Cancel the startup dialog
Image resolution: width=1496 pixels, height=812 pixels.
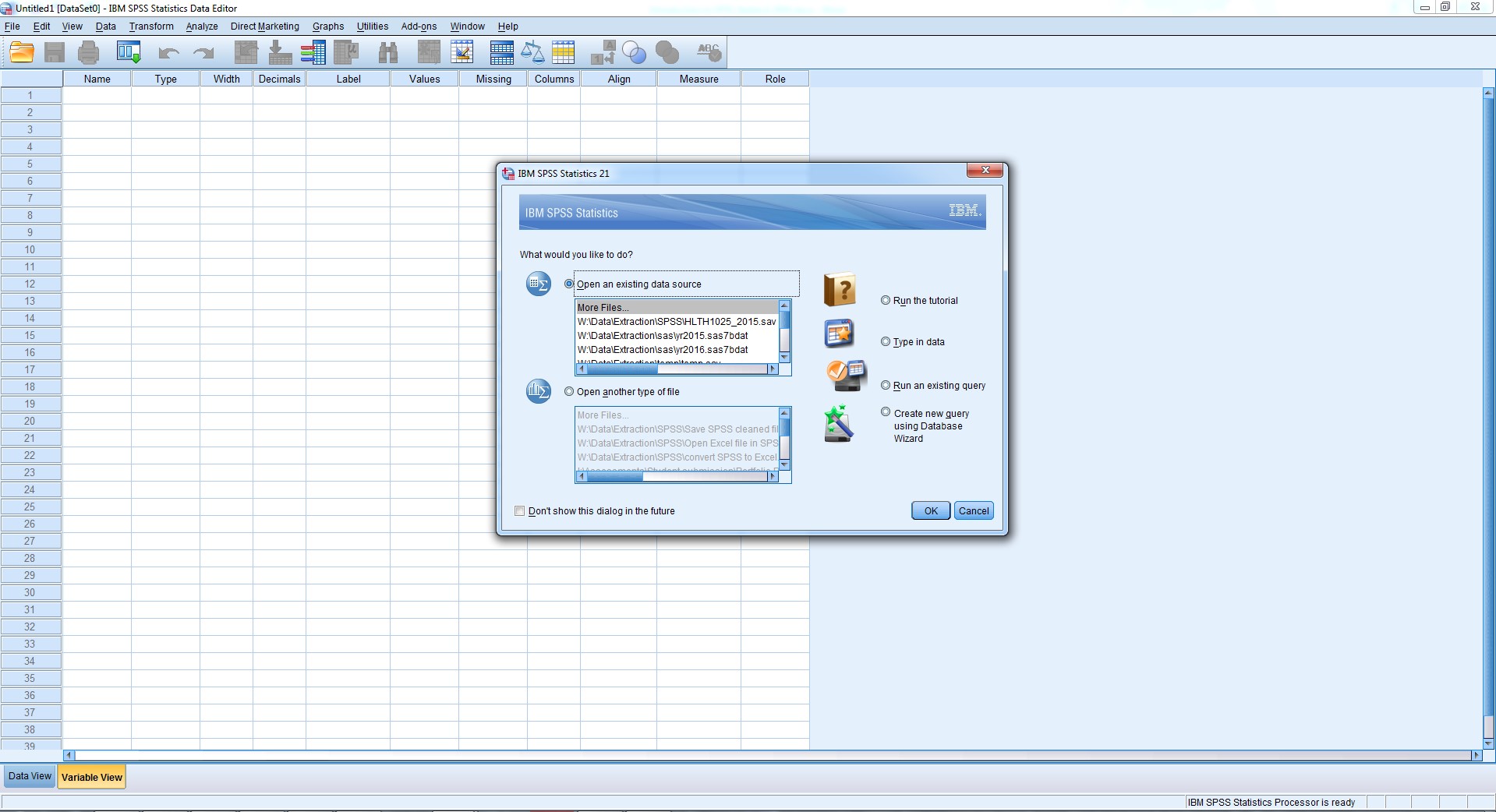(x=973, y=510)
